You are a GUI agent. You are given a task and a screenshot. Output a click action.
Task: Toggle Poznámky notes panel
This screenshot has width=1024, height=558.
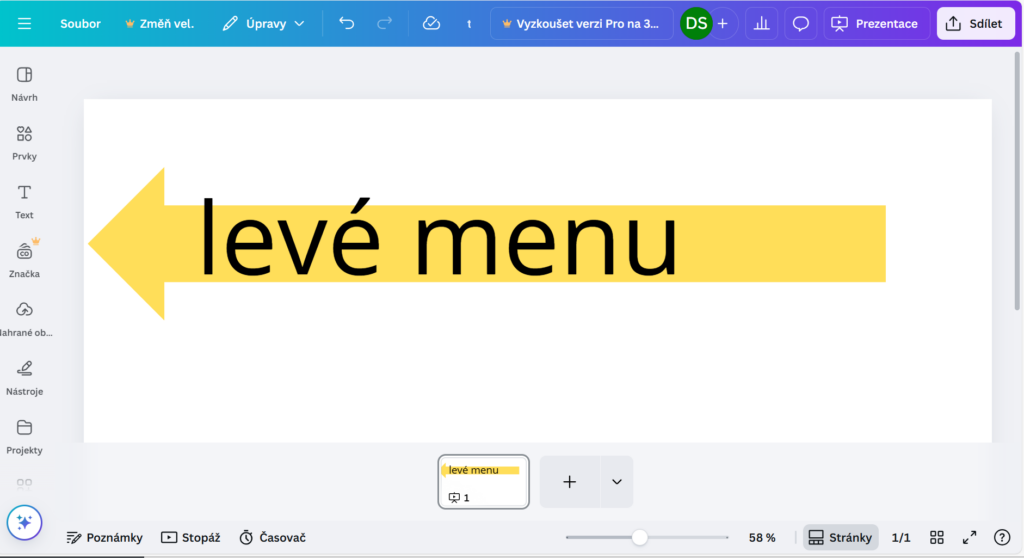[104, 537]
